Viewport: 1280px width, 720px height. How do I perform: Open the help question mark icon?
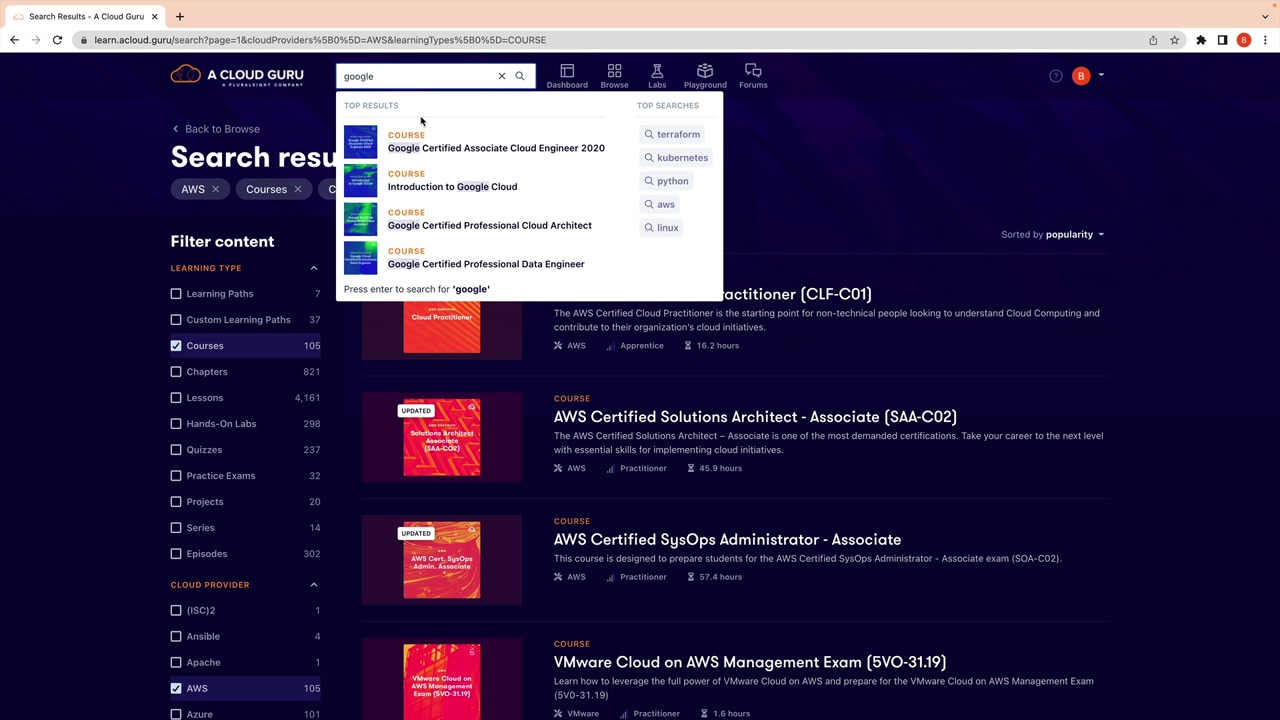[1056, 76]
